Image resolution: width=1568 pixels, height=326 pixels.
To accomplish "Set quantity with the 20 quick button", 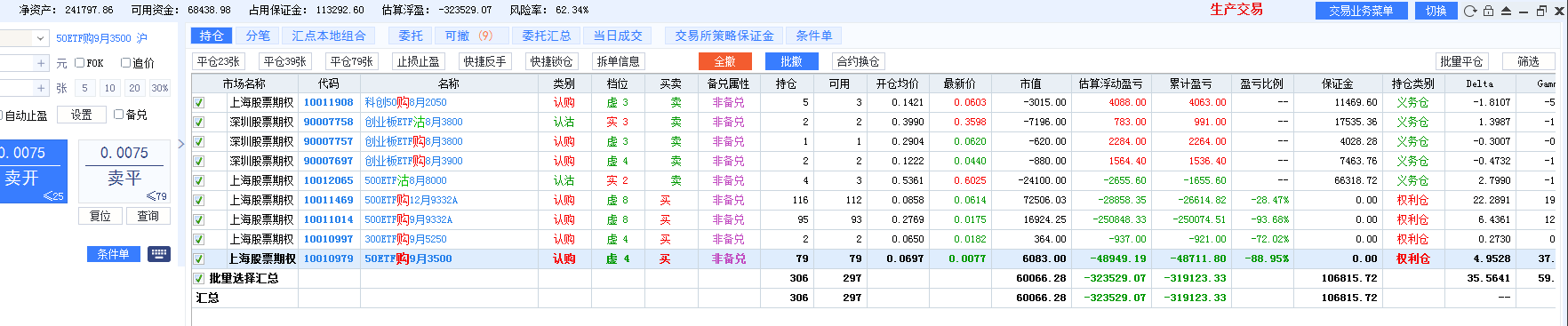I will click(x=134, y=88).
